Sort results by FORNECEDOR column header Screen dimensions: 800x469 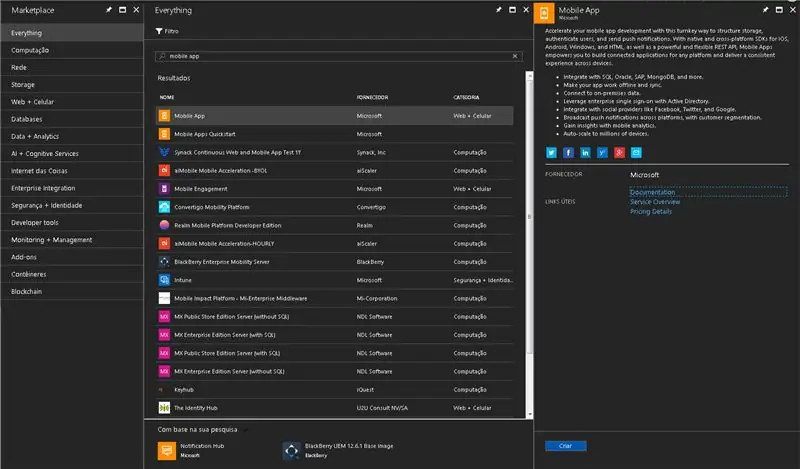click(x=372, y=97)
